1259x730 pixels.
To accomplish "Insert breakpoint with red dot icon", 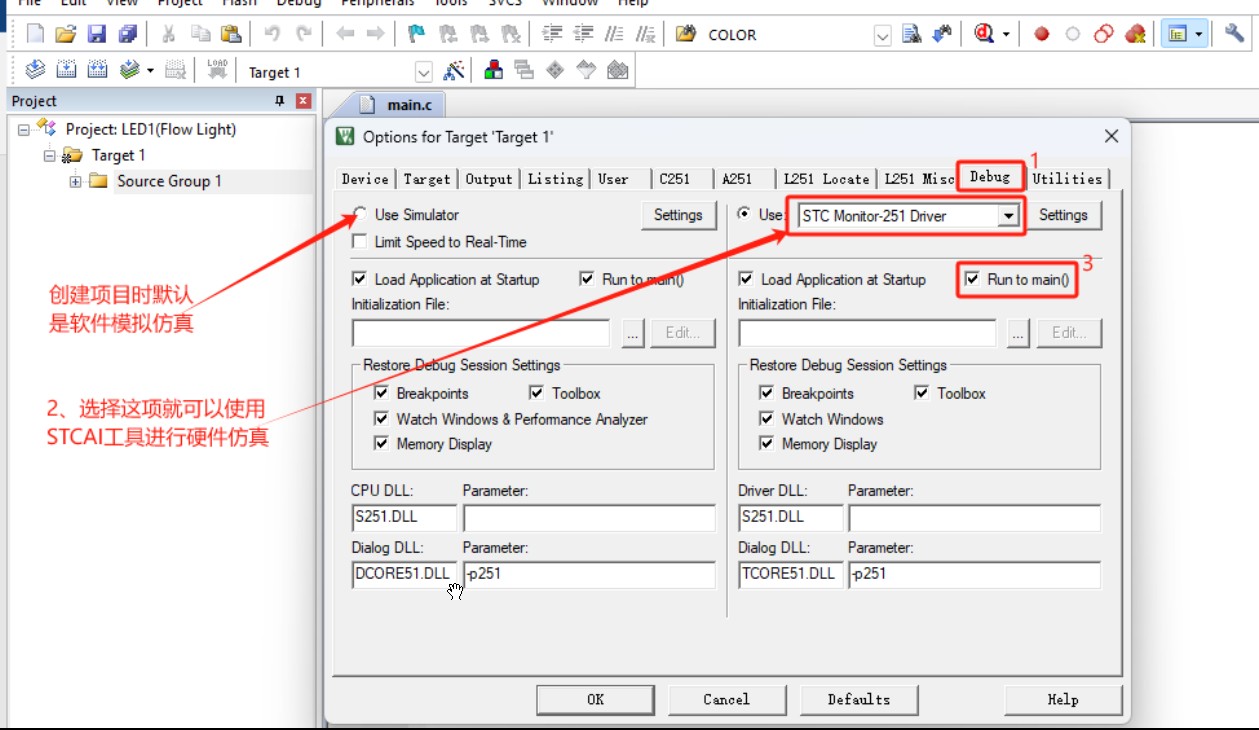I will pyautogui.click(x=1042, y=34).
